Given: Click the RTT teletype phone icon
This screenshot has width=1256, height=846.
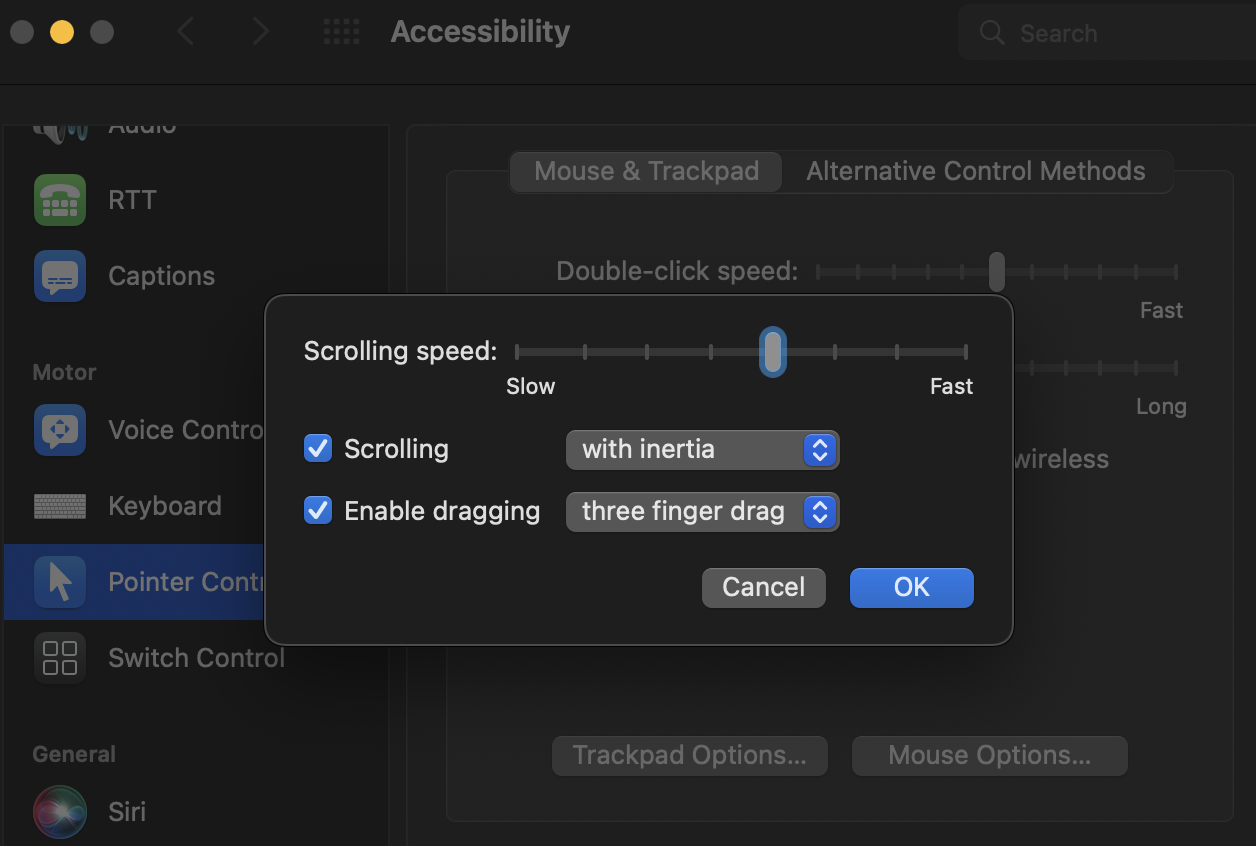Looking at the screenshot, I should [60, 200].
